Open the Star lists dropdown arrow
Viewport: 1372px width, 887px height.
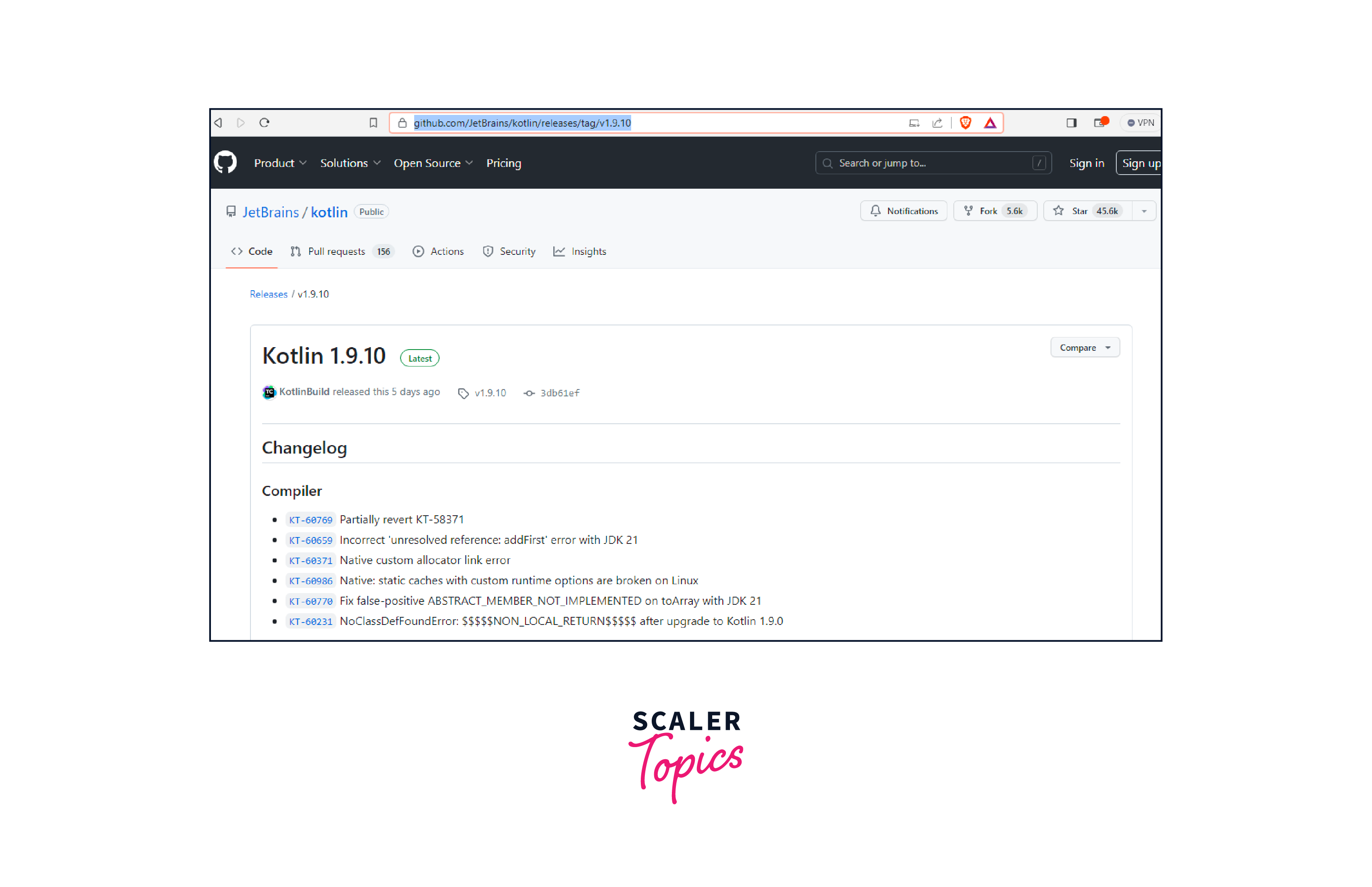[x=1144, y=211]
